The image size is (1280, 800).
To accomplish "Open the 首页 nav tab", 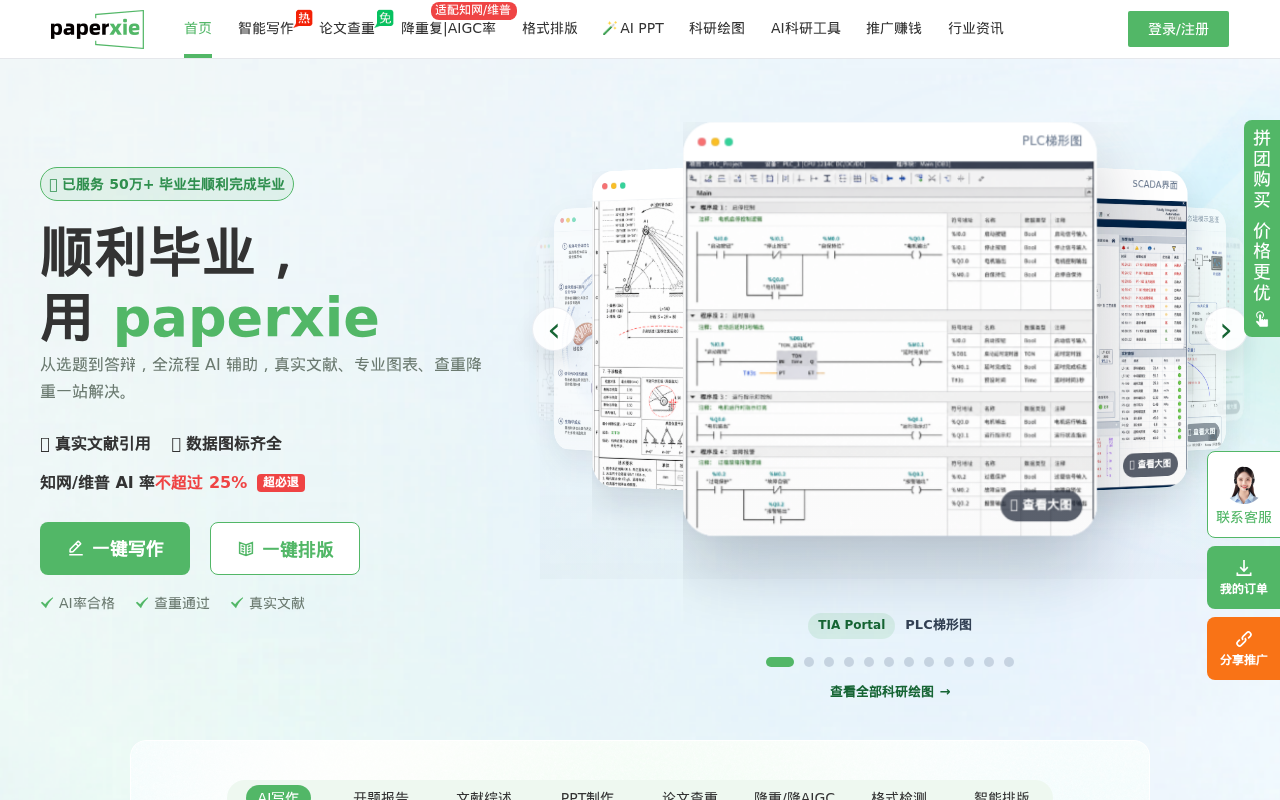I will click(198, 28).
